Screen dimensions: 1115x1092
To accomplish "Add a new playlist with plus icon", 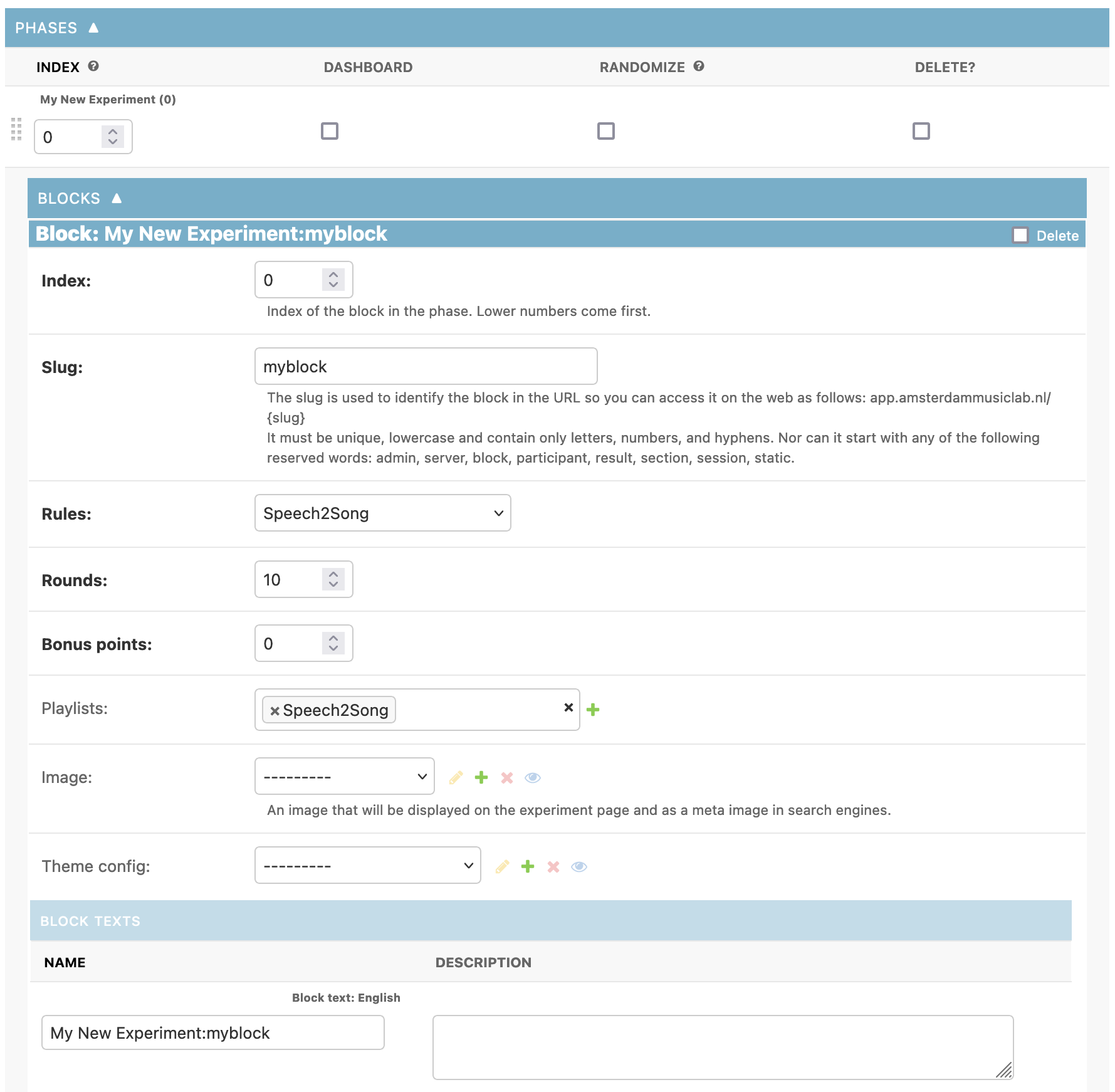I will (593, 710).
